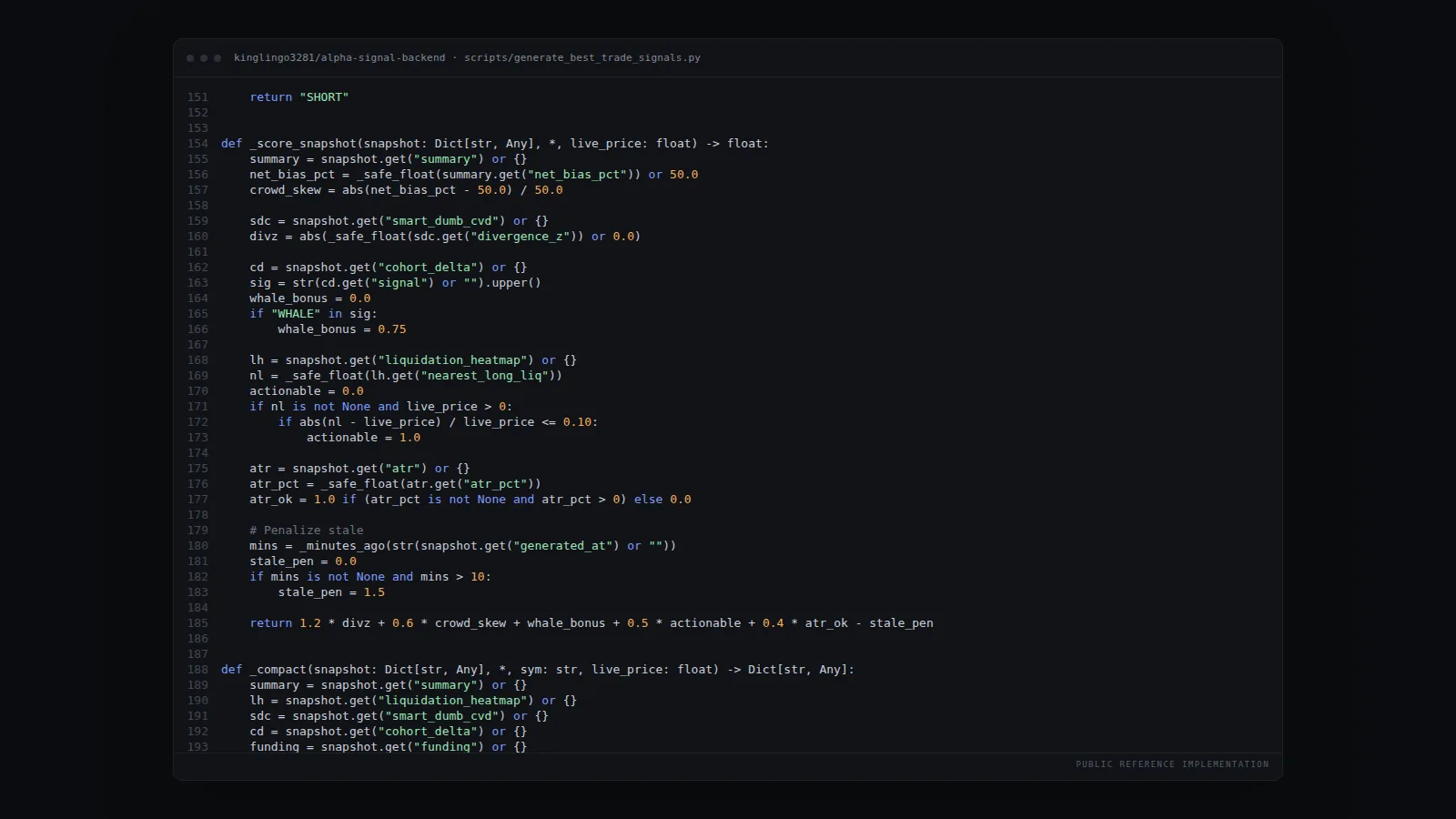The width and height of the screenshot is (1456, 819).
Task: Click the mins = _minutes_ago line
Action: [x=463, y=546]
